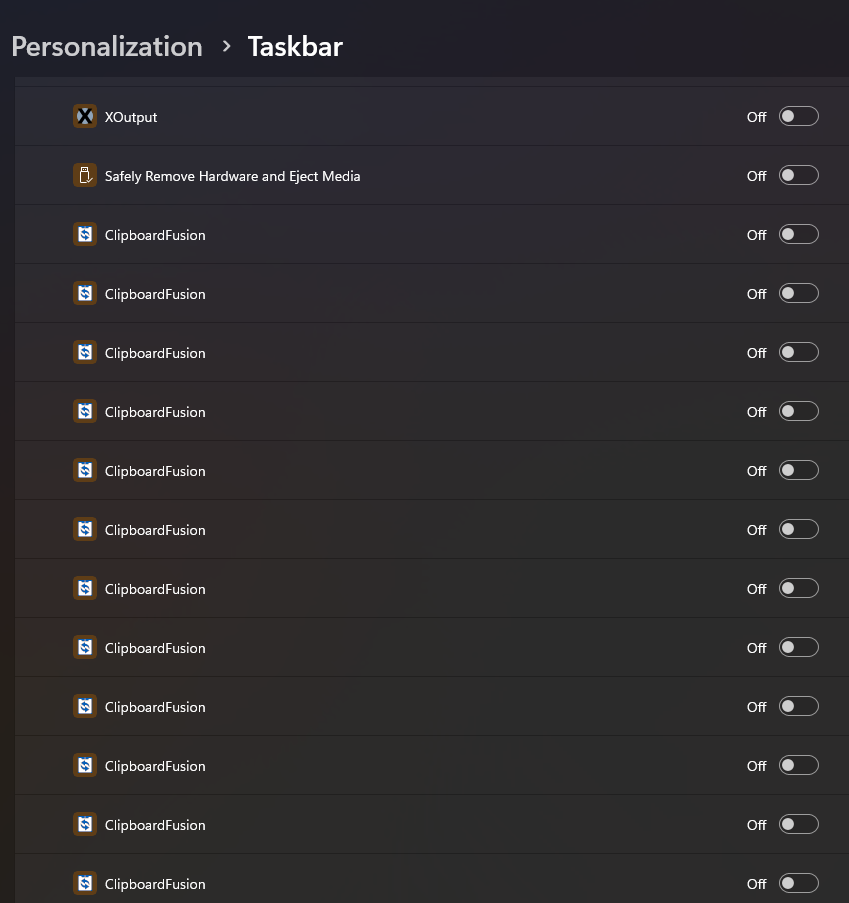849x903 pixels.
Task: Click the third ClipboardFusion row icon
Action: 85,353
